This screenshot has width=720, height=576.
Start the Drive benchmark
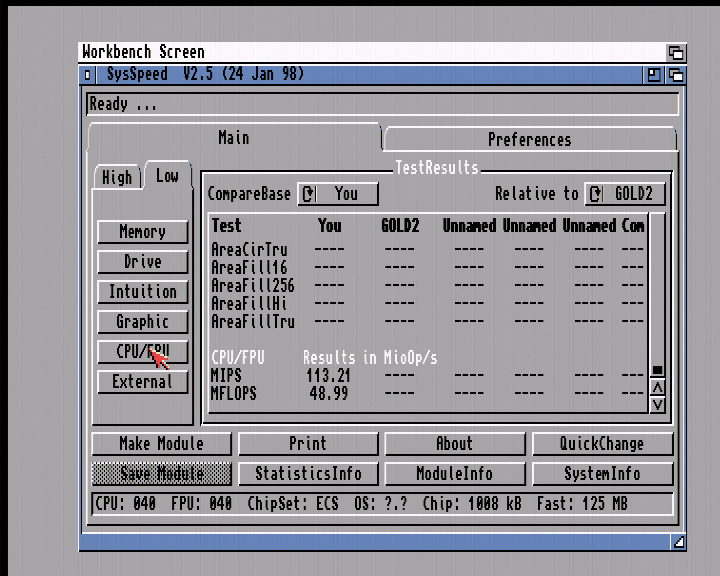click(142, 262)
